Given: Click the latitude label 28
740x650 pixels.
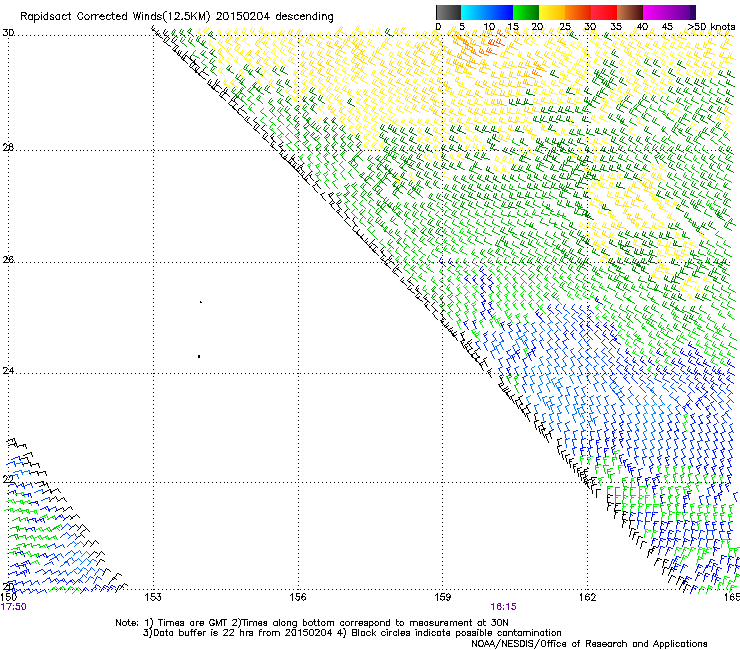Looking at the screenshot, I should point(8,147).
